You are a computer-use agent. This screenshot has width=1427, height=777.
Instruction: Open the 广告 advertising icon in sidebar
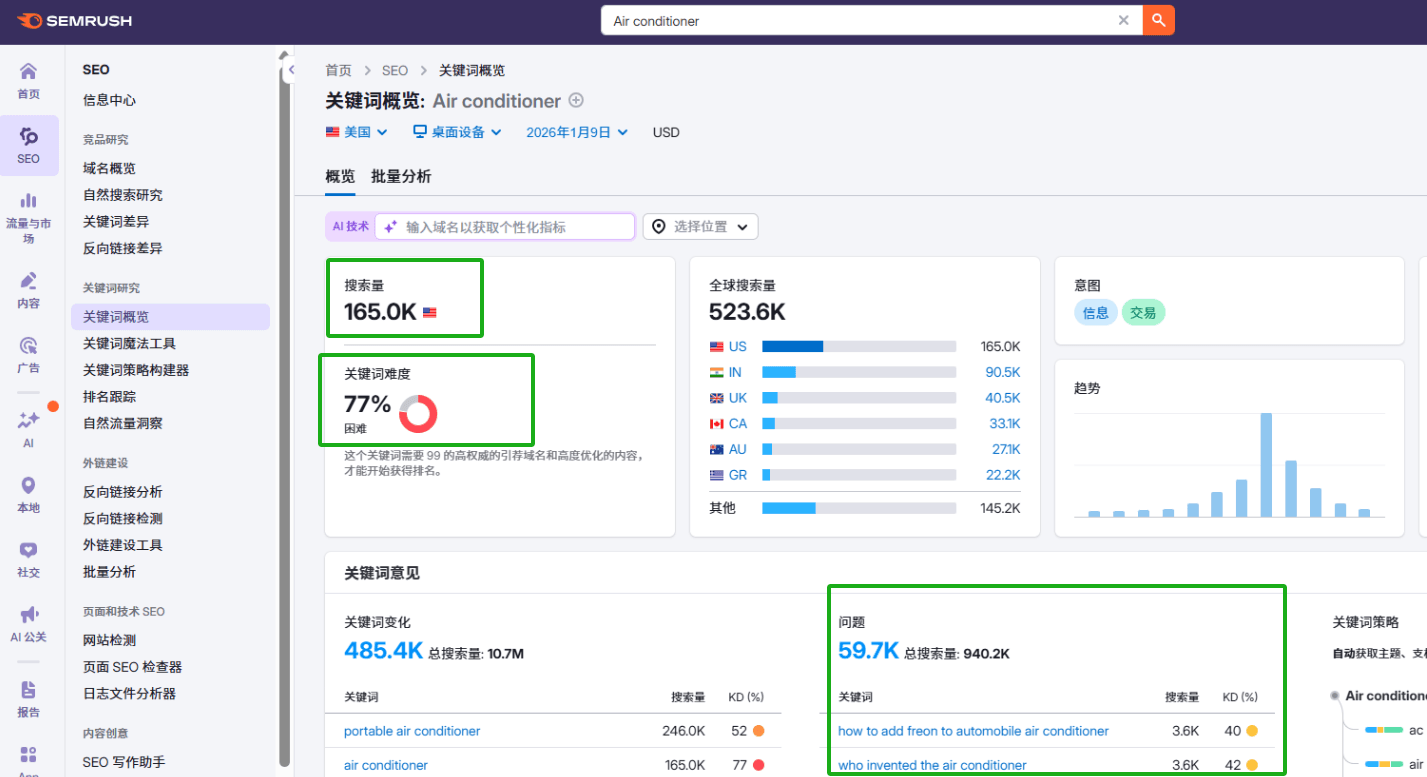[29, 354]
